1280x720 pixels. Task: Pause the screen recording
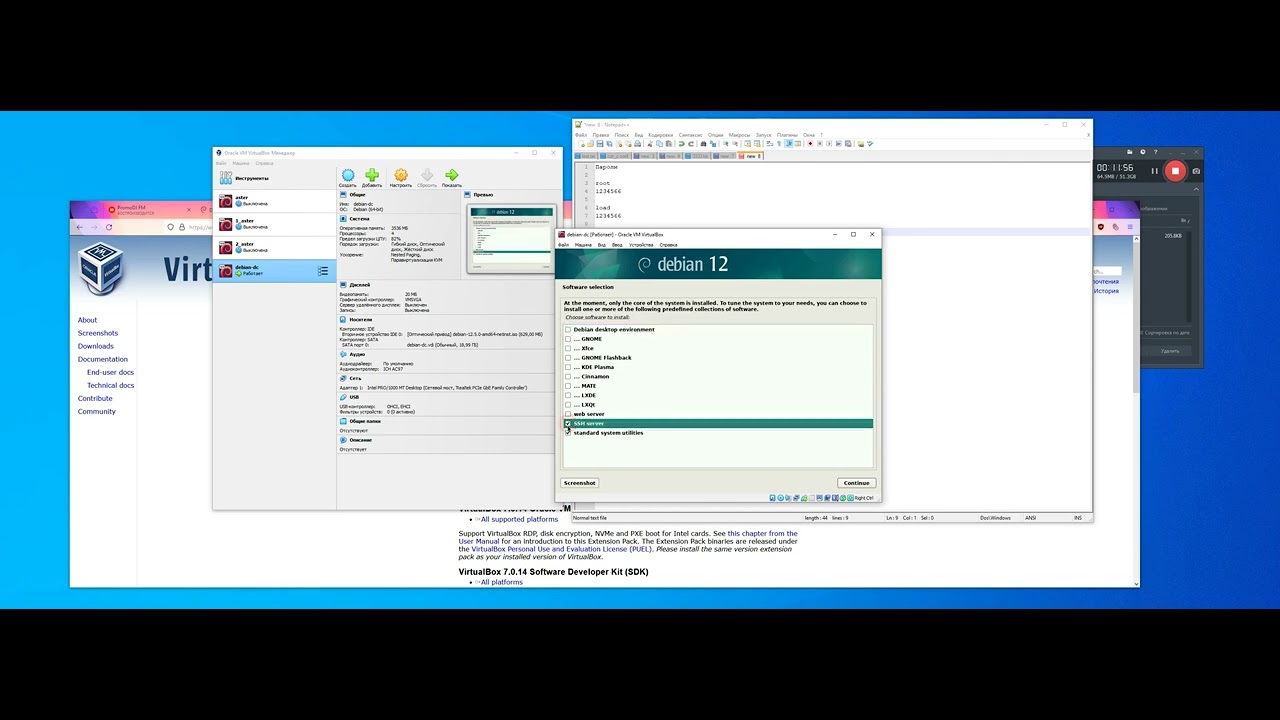coord(1154,171)
